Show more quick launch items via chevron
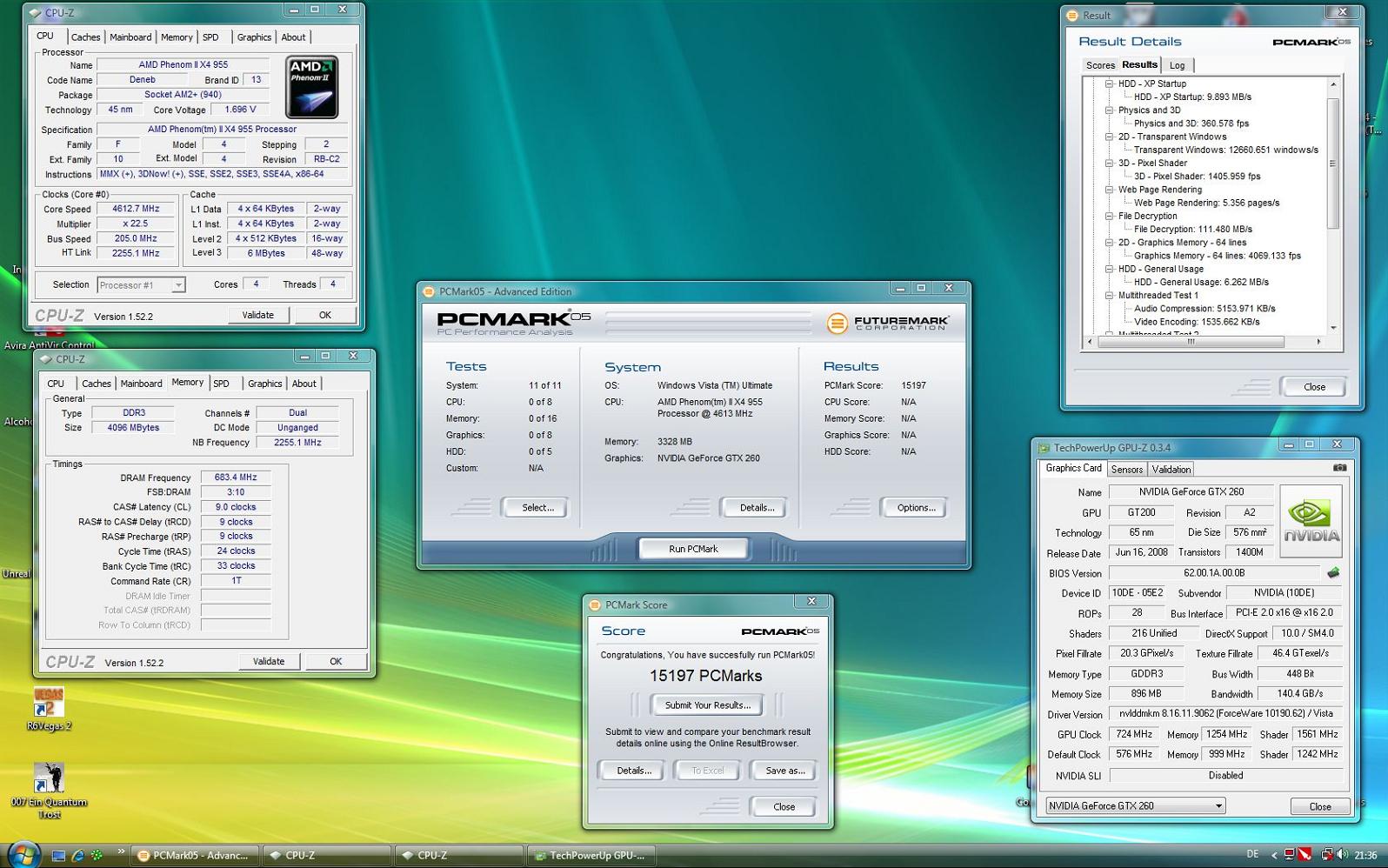 (120, 851)
